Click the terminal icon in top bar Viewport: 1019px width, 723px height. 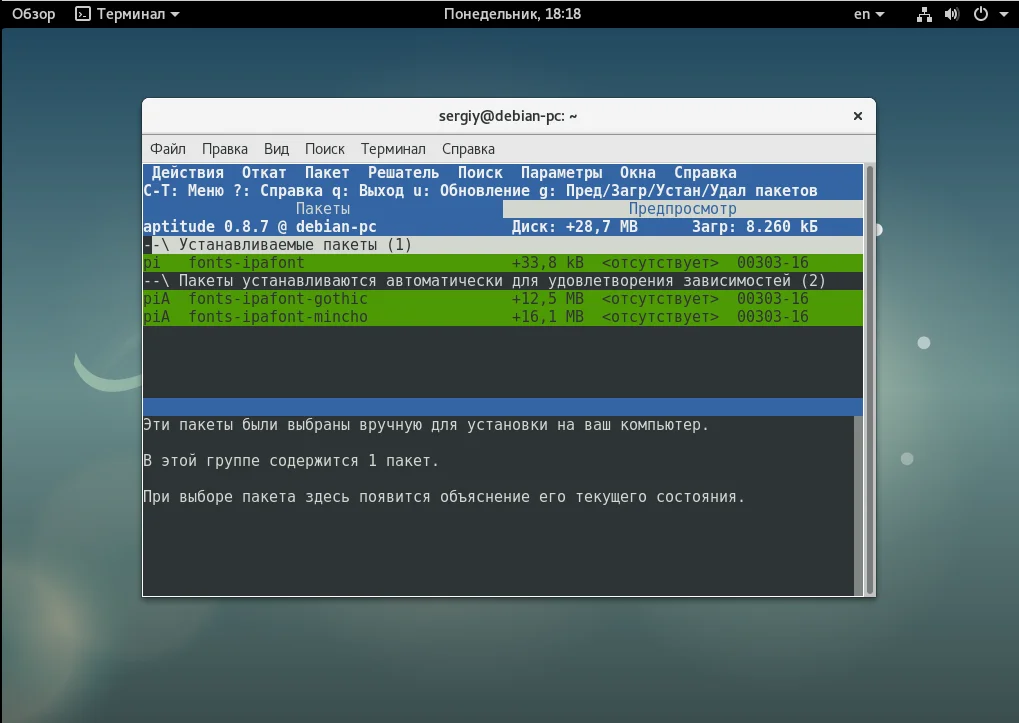pos(83,14)
